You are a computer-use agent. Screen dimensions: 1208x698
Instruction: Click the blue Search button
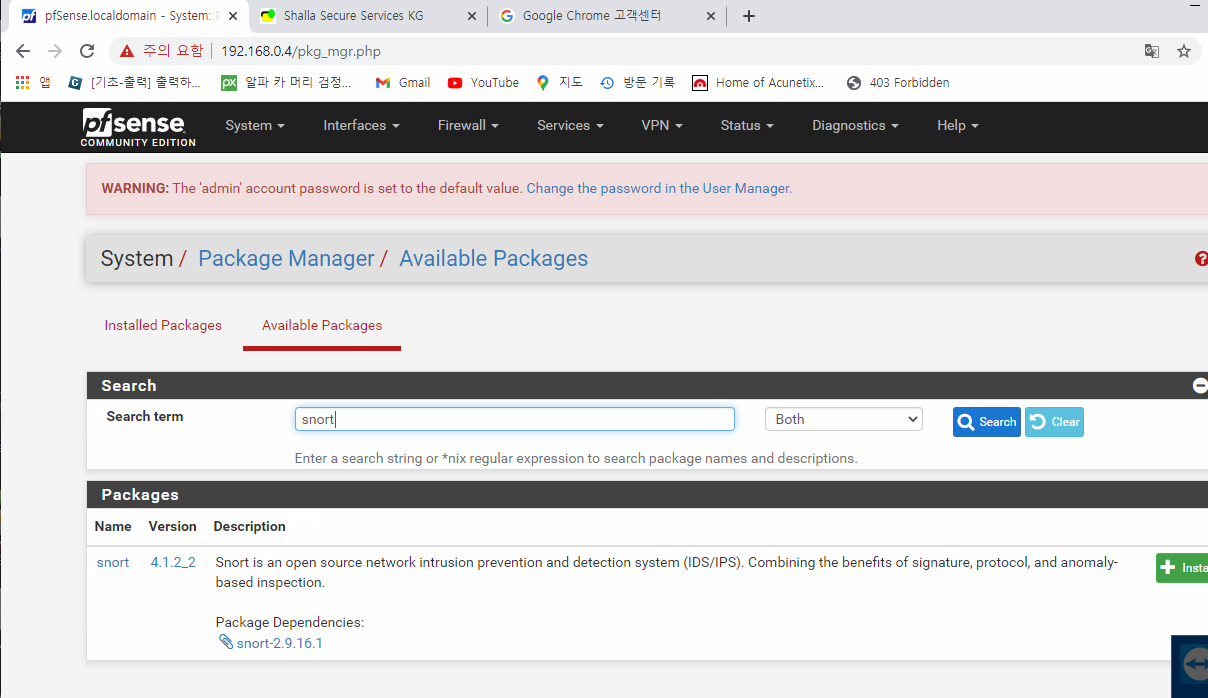987,422
